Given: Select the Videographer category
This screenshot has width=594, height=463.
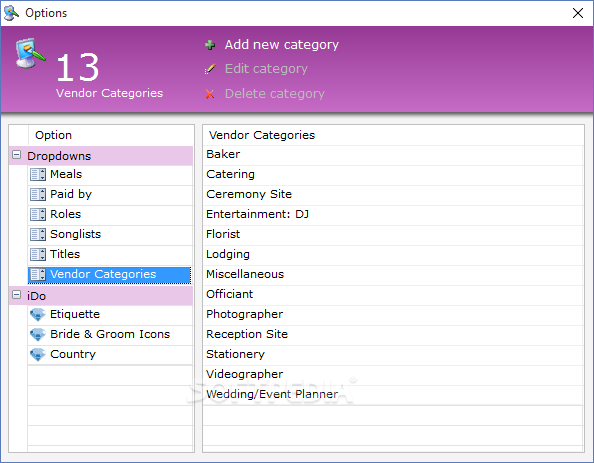Looking at the screenshot, I should [x=393, y=375].
